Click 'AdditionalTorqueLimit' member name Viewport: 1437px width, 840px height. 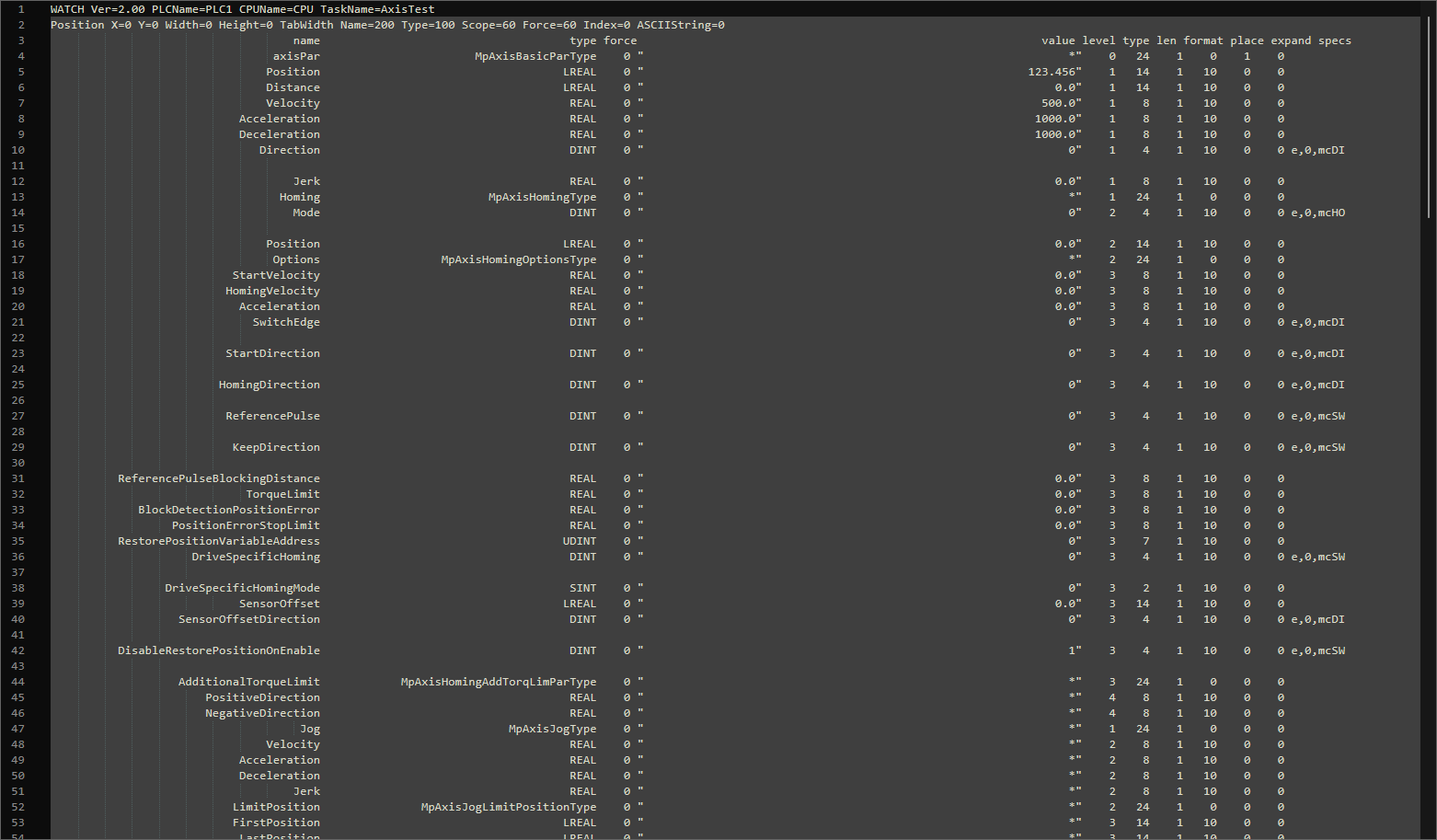[249, 682]
